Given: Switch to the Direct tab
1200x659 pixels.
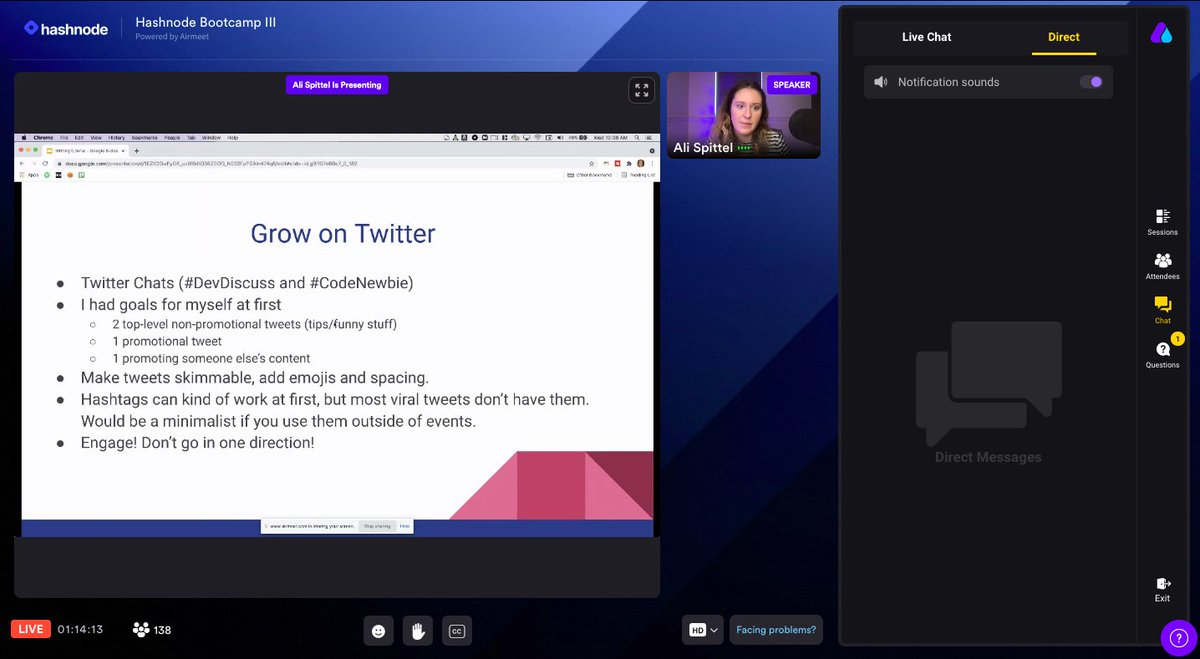Looking at the screenshot, I should [x=1063, y=37].
